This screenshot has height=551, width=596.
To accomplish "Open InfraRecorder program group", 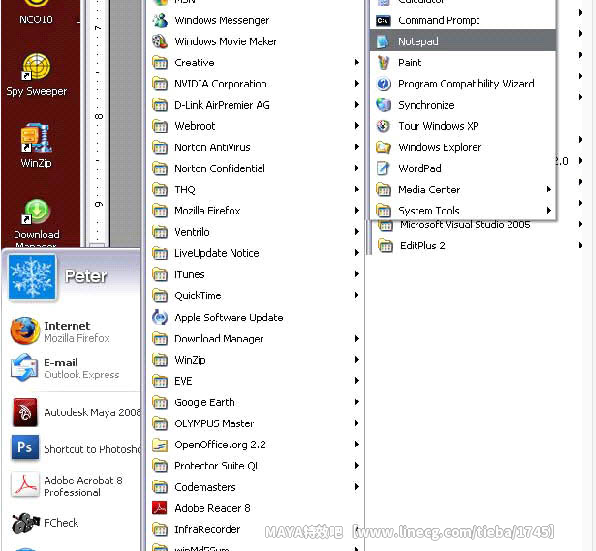I will pyautogui.click(x=255, y=529).
